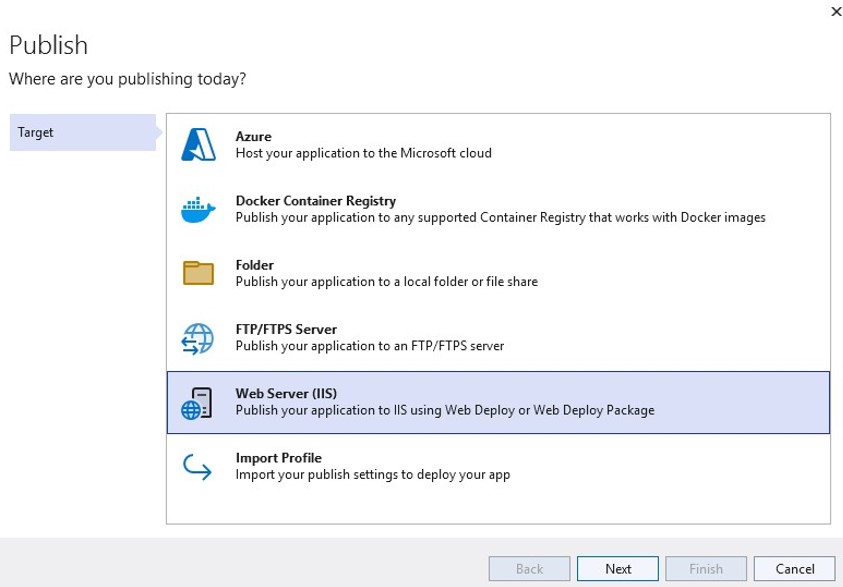
Task: Click the Azure cloud logo icon
Action: coord(198,145)
